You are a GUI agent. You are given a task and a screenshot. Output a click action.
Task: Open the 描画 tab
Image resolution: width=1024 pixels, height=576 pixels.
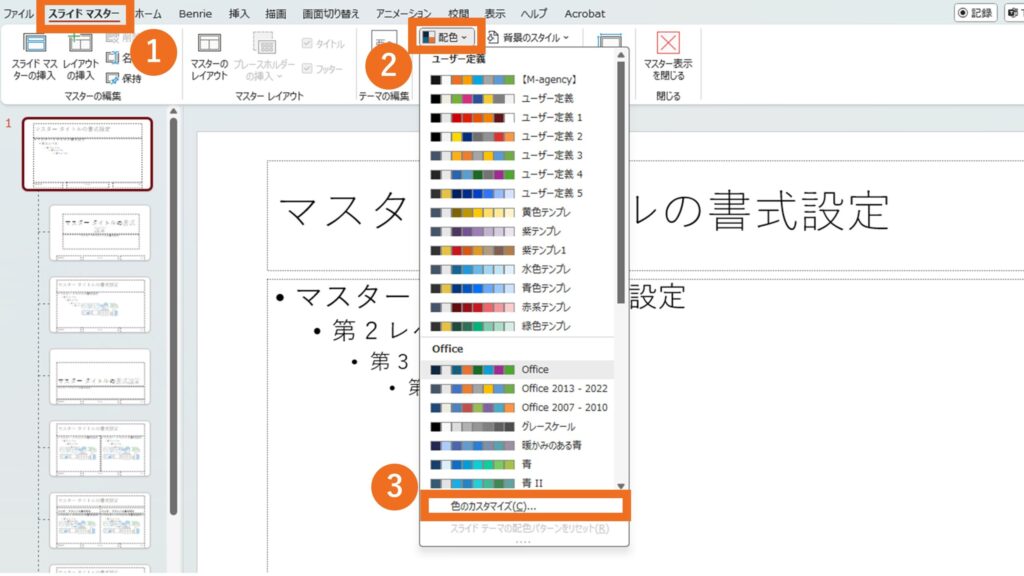pyautogui.click(x=276, y=13)
